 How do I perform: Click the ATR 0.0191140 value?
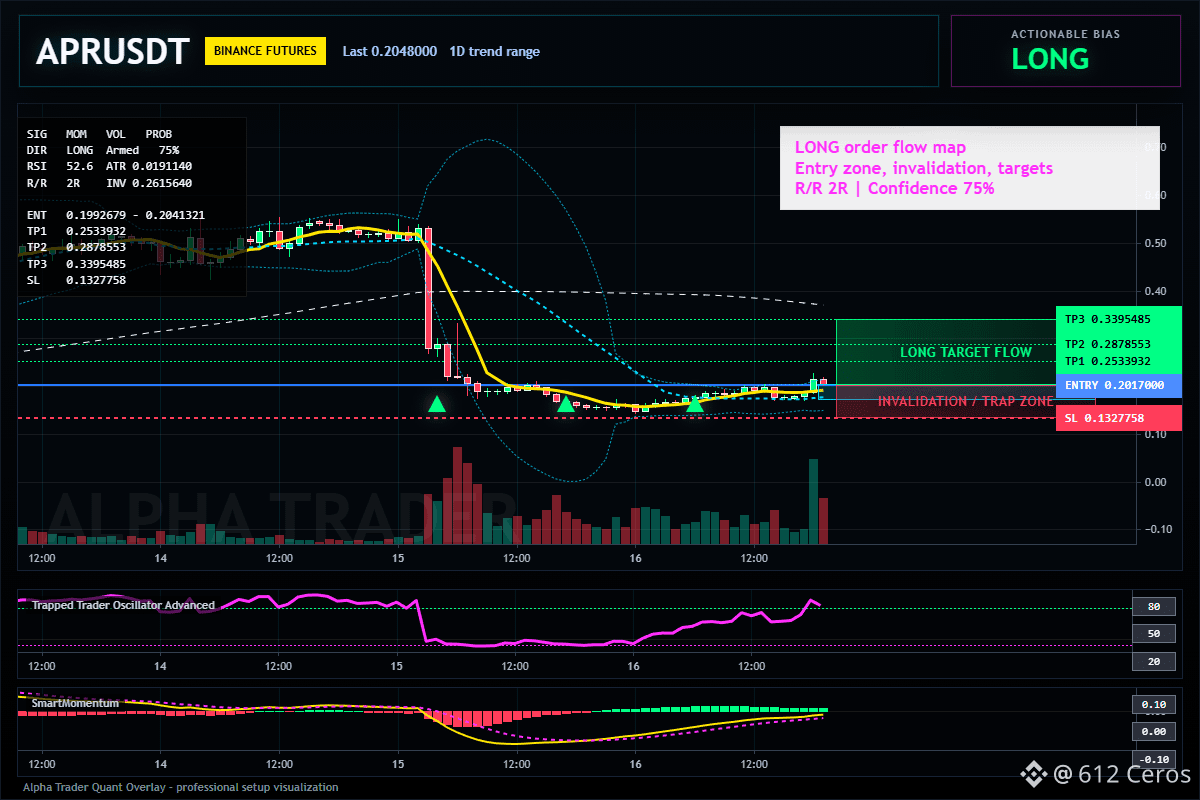point(149,166)
